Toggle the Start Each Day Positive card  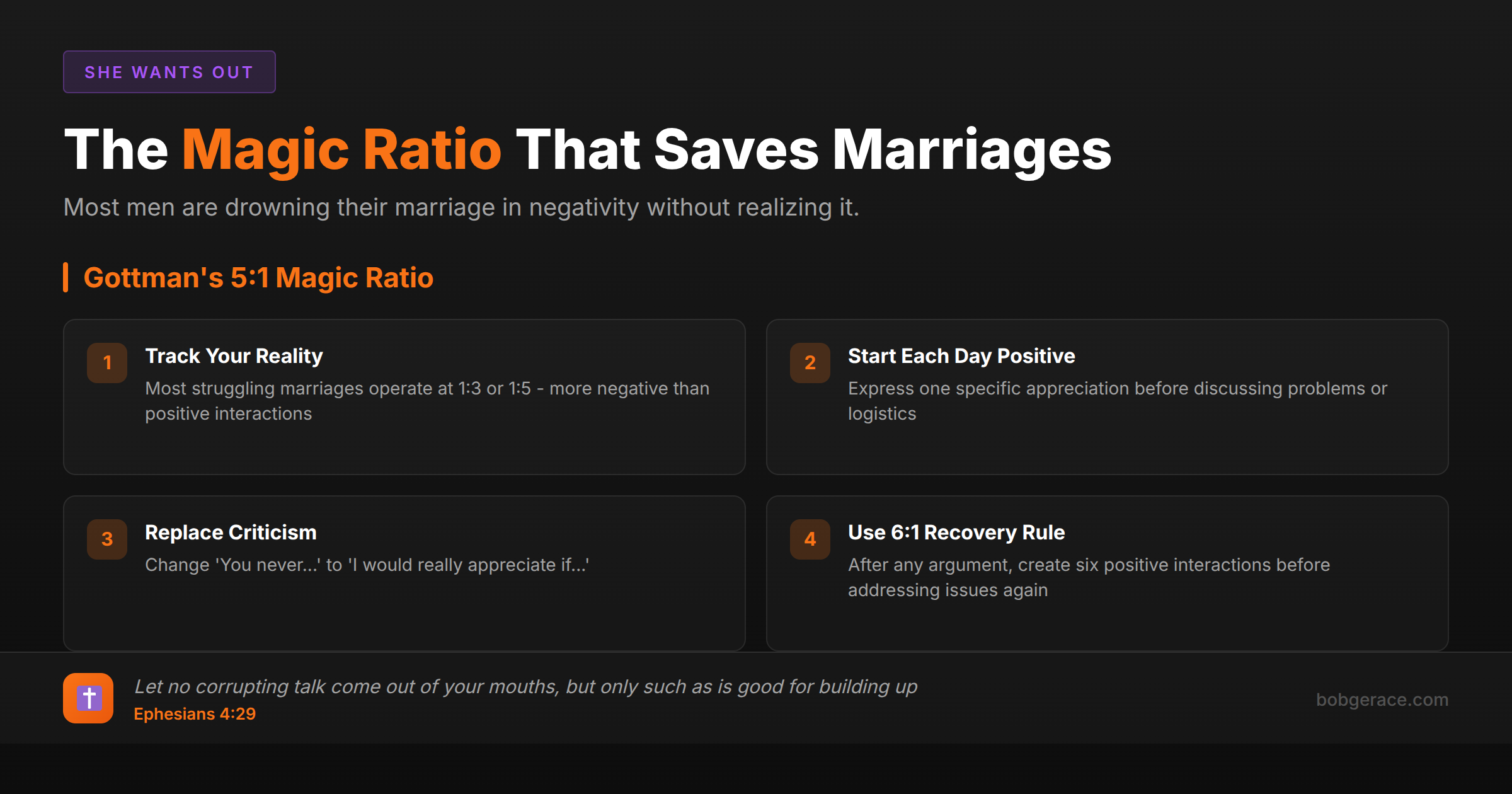coord(1107,397)
